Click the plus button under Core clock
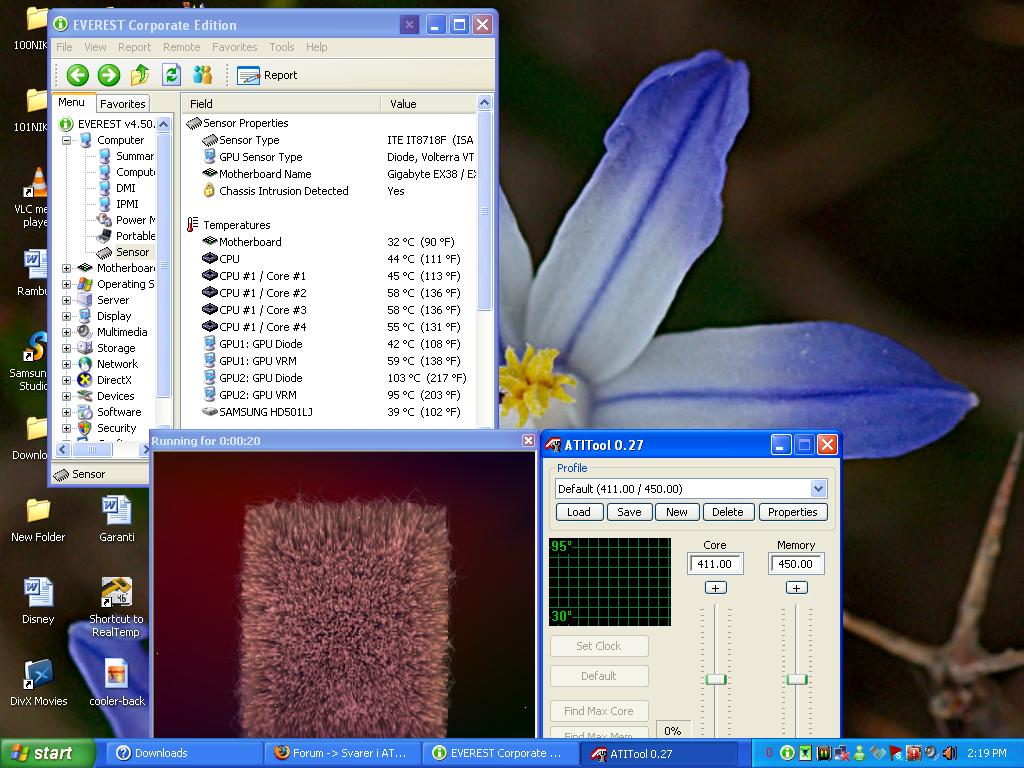 click(716, 588)
